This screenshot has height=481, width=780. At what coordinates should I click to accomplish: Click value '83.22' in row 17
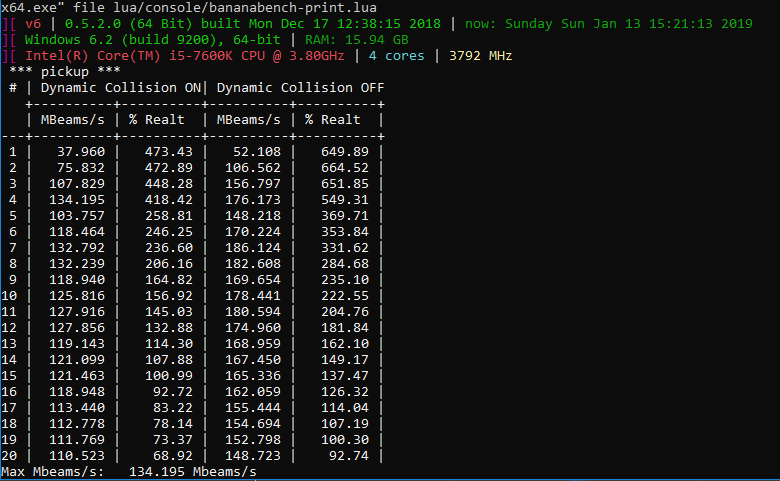coord(173,407)
